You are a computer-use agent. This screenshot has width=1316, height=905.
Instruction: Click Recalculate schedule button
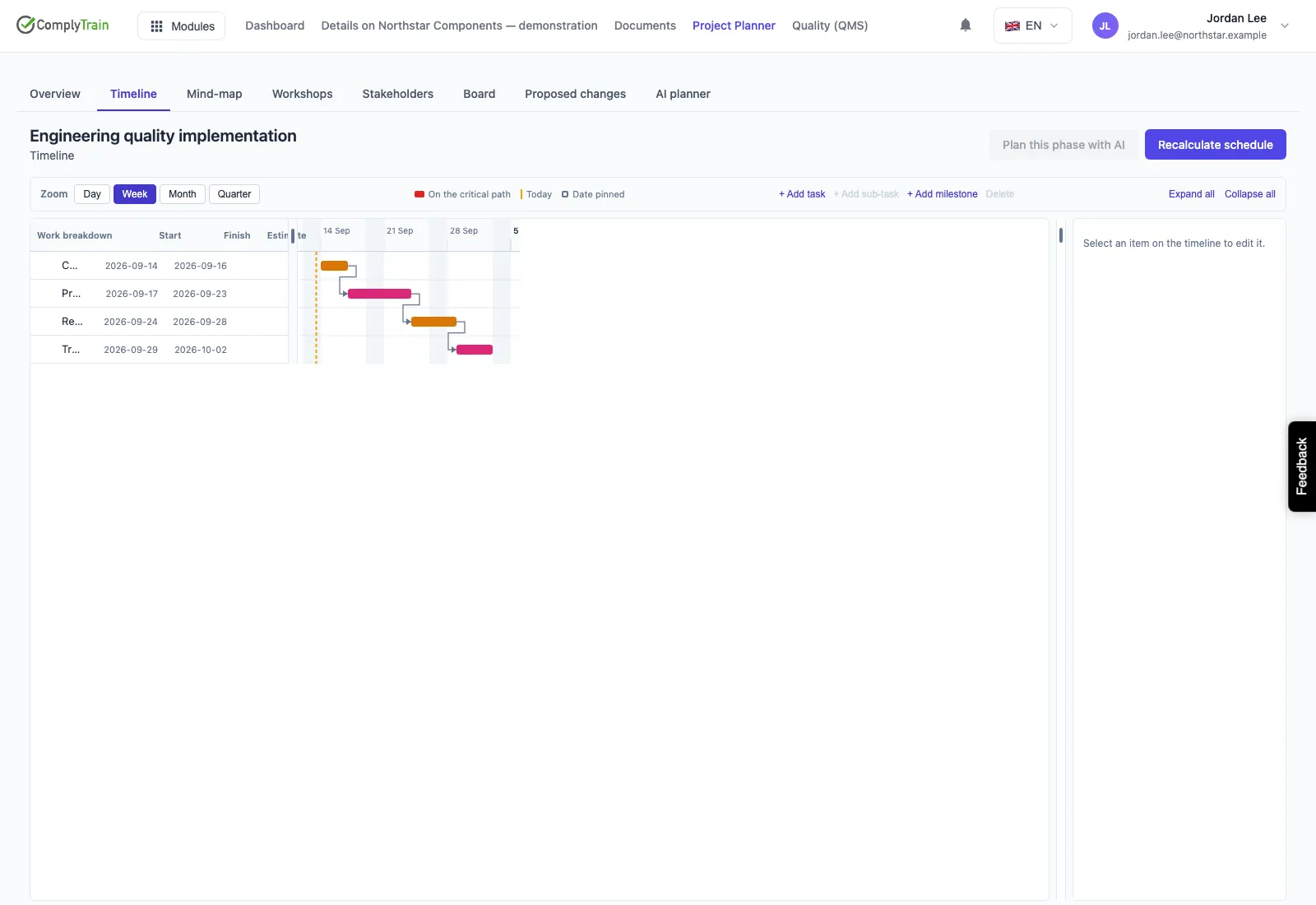point(1216,145)
